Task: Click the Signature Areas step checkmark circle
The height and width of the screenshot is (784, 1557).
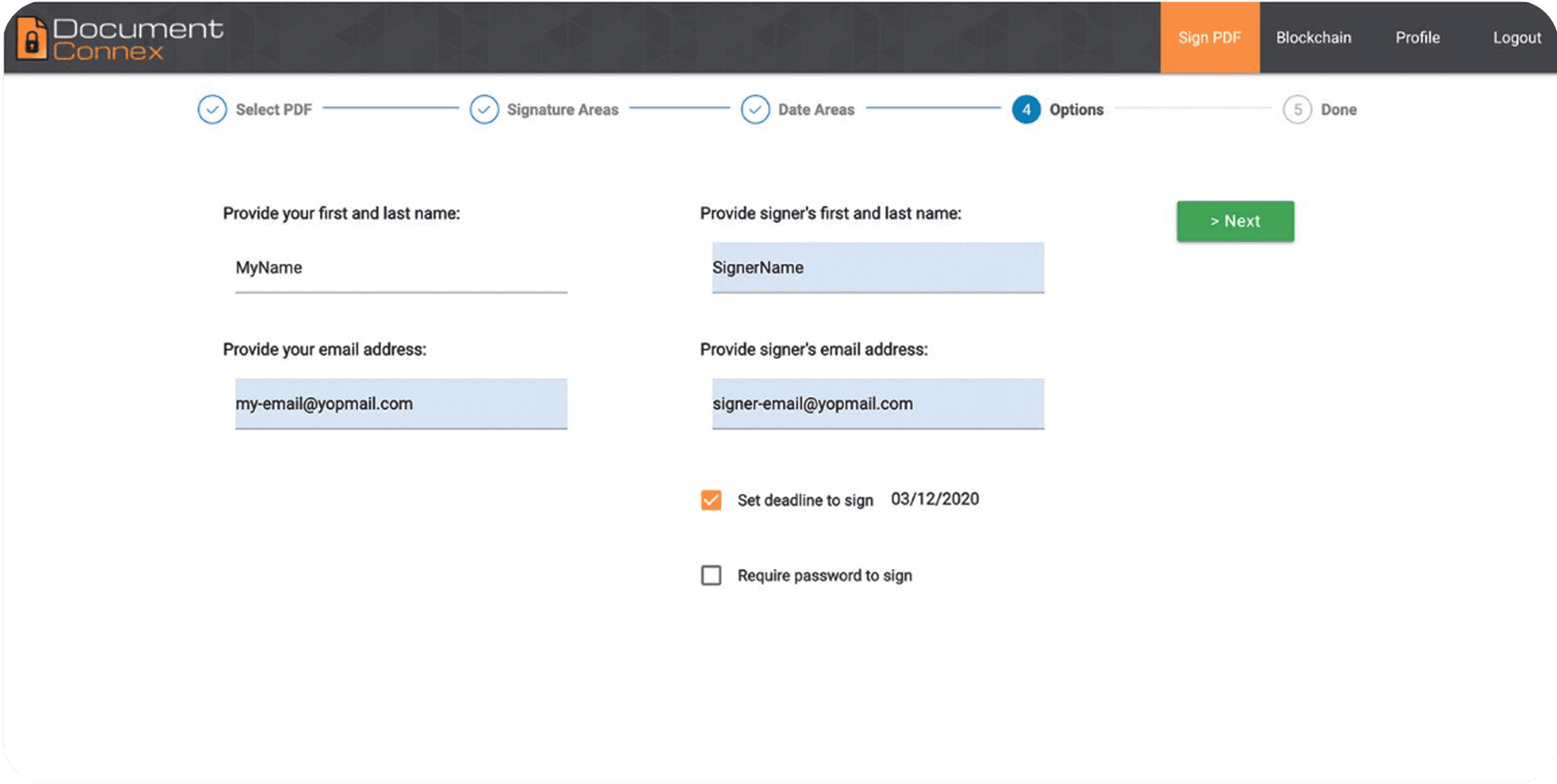Action: point(484,110)
